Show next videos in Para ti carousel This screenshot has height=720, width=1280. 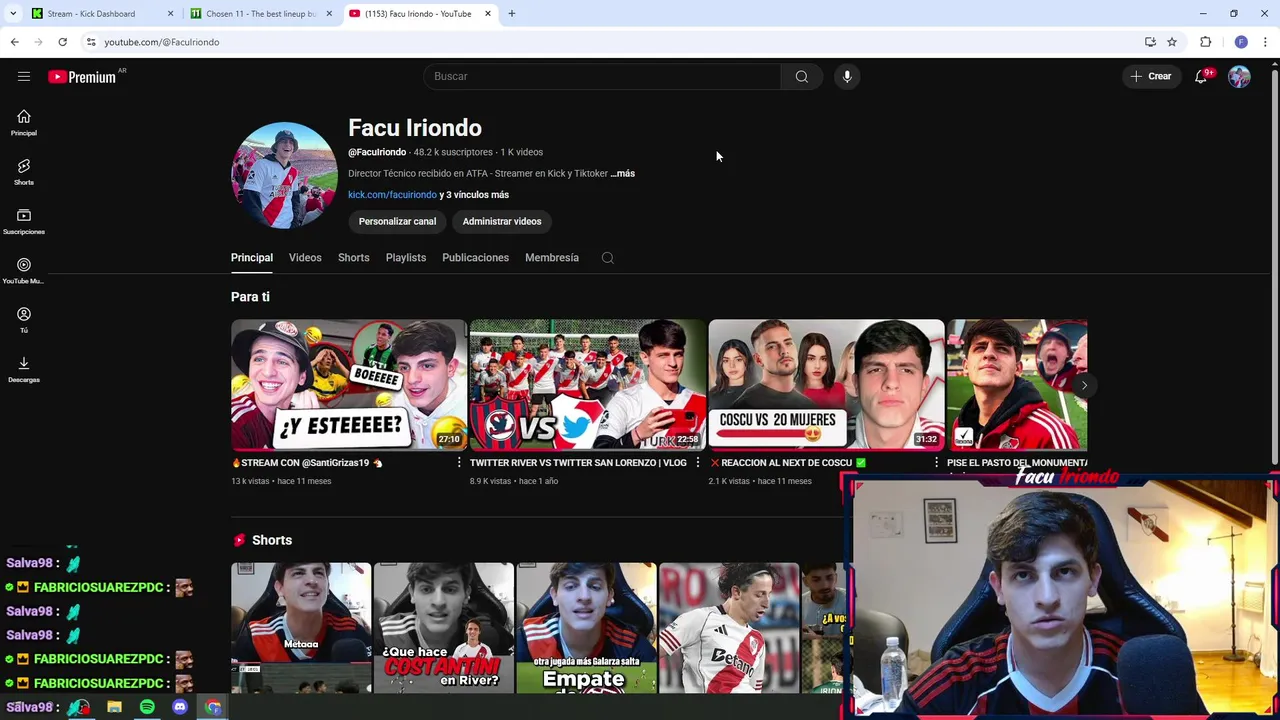coord(1084,385)
